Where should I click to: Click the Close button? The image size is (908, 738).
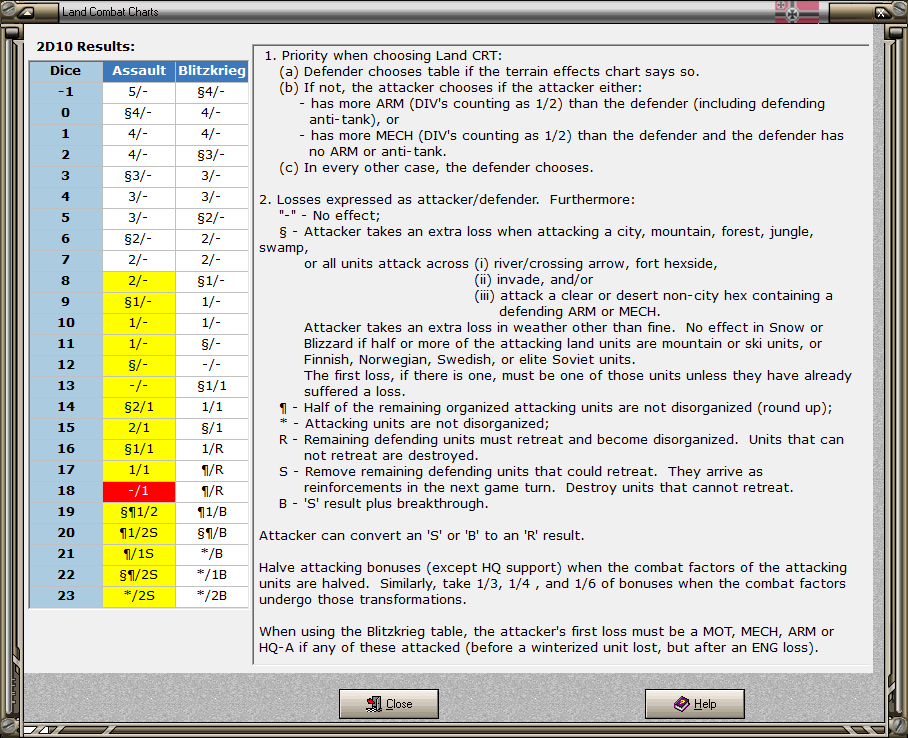tap(389, 704)
